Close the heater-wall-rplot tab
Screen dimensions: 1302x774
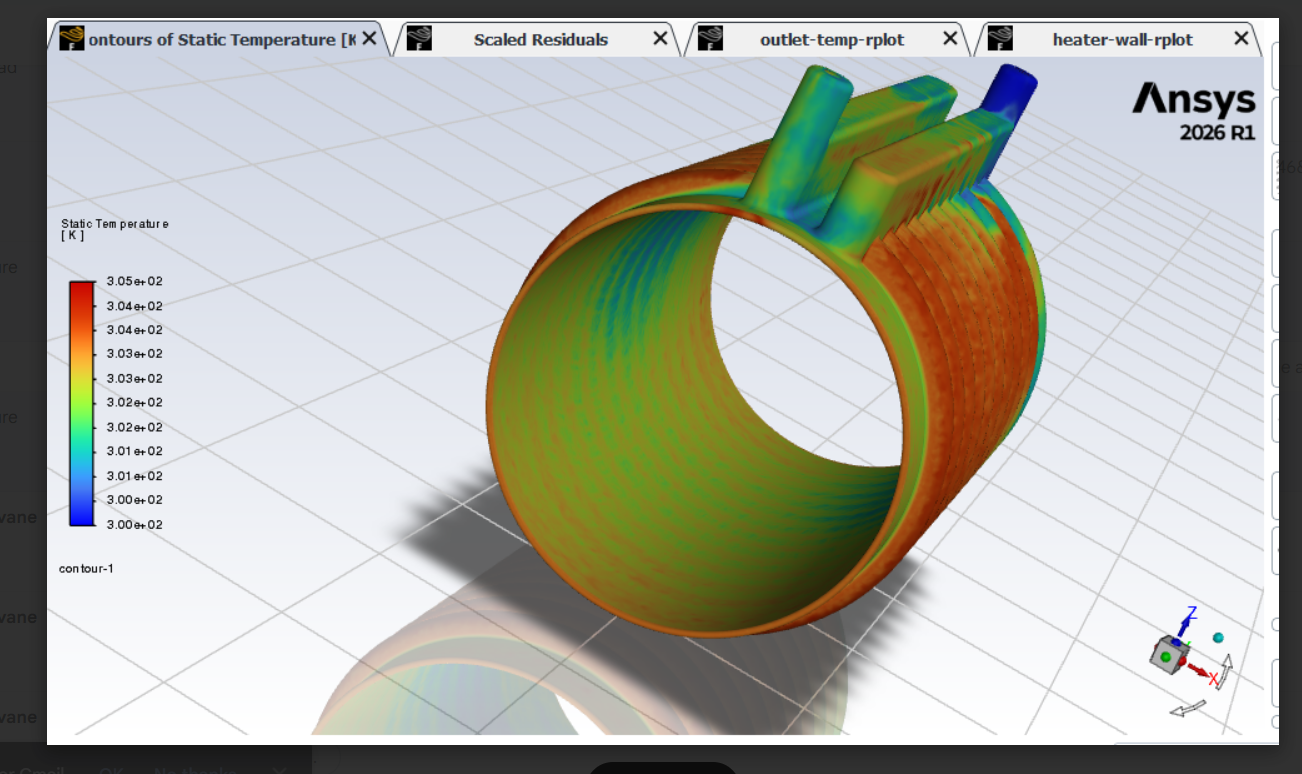[x=1241, y=39]
